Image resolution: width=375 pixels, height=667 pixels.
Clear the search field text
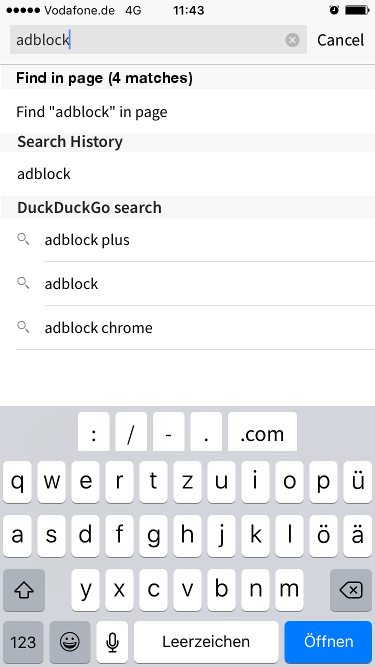pyautogui.click(x=292, y=40)
